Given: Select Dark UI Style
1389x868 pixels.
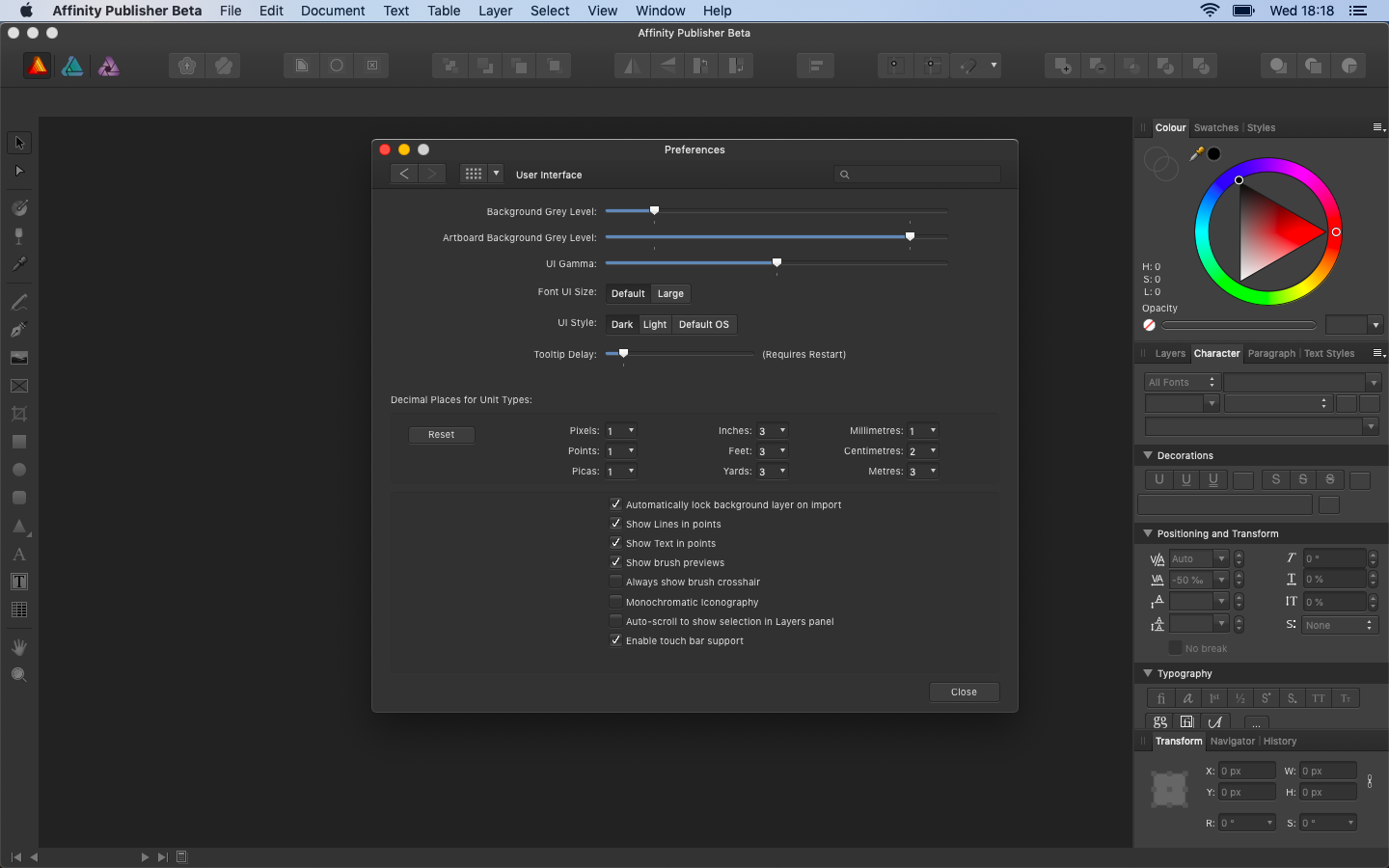Looking at the screenshot, I should point(622,324).
